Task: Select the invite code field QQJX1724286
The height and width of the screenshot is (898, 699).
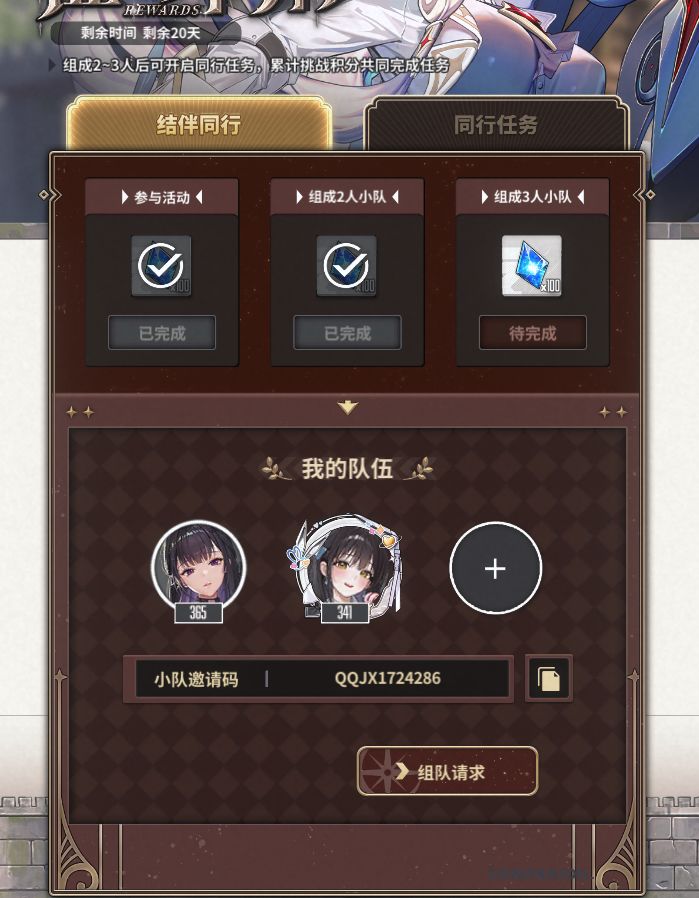Action: [x=322, y=679]
